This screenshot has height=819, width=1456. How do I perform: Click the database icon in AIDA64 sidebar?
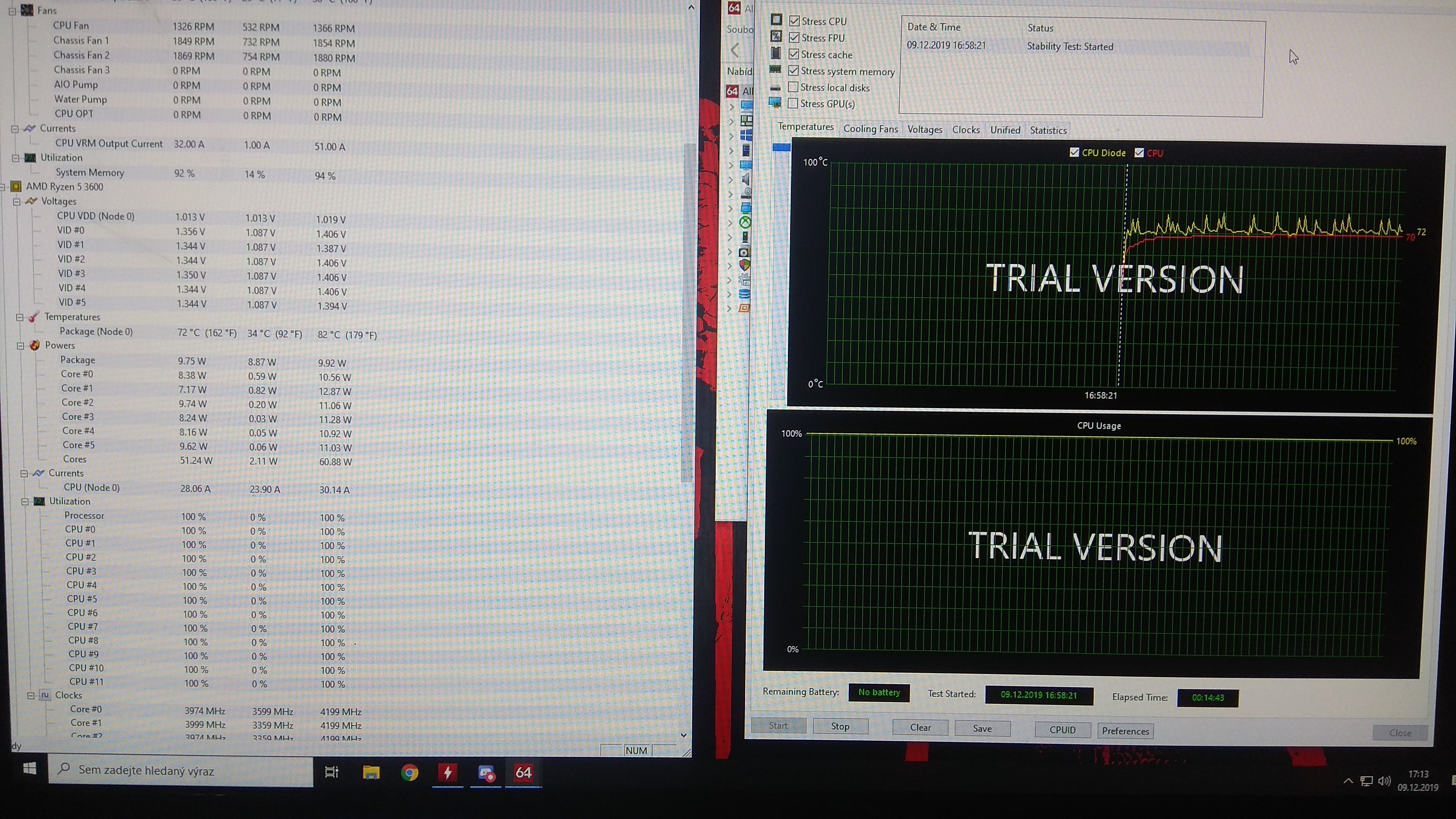tap(745, 294)
